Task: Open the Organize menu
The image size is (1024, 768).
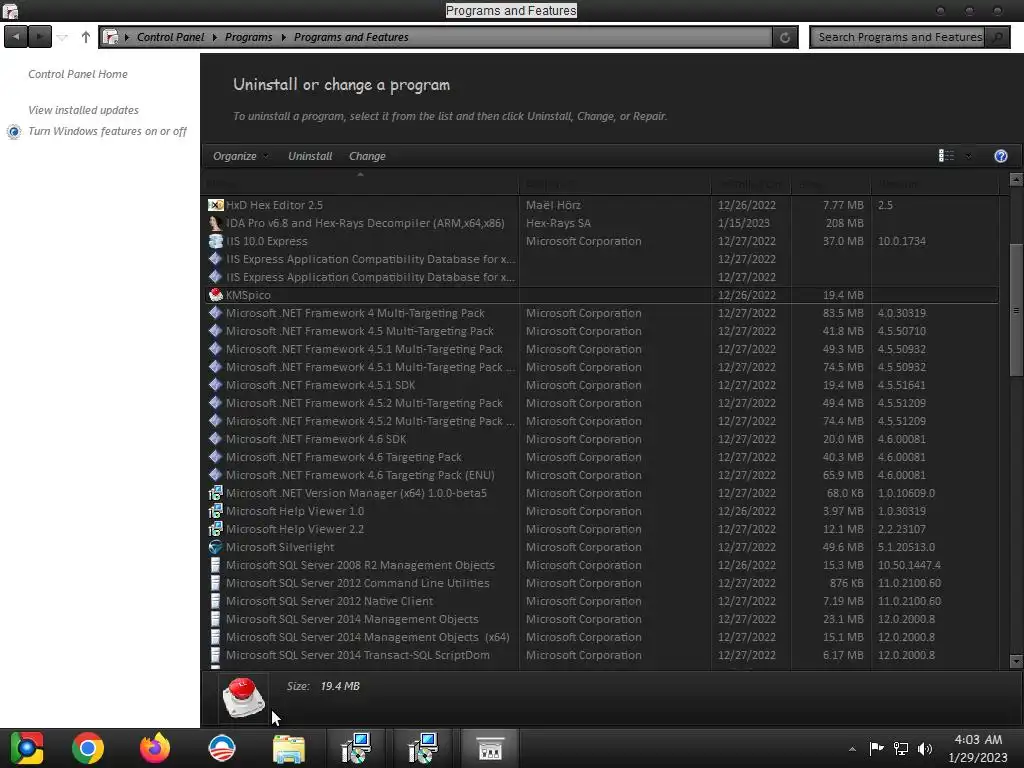Action: 240,156
